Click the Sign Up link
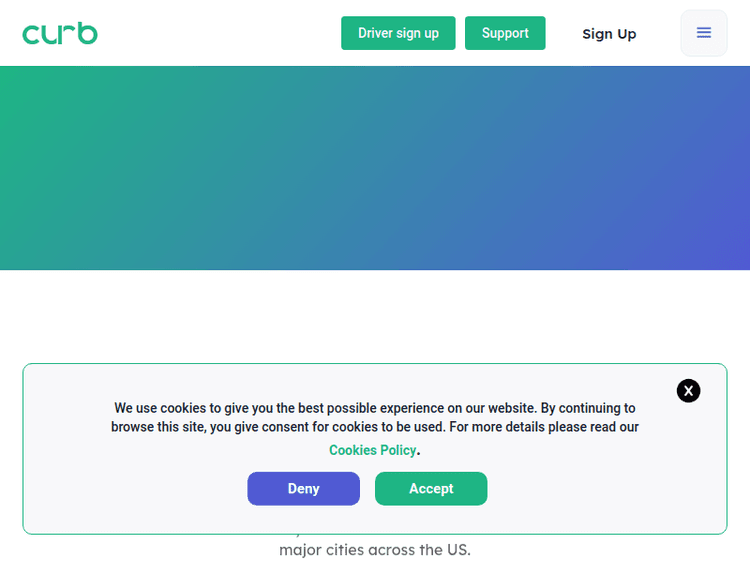Screen dimensions: 750x563 609,34
